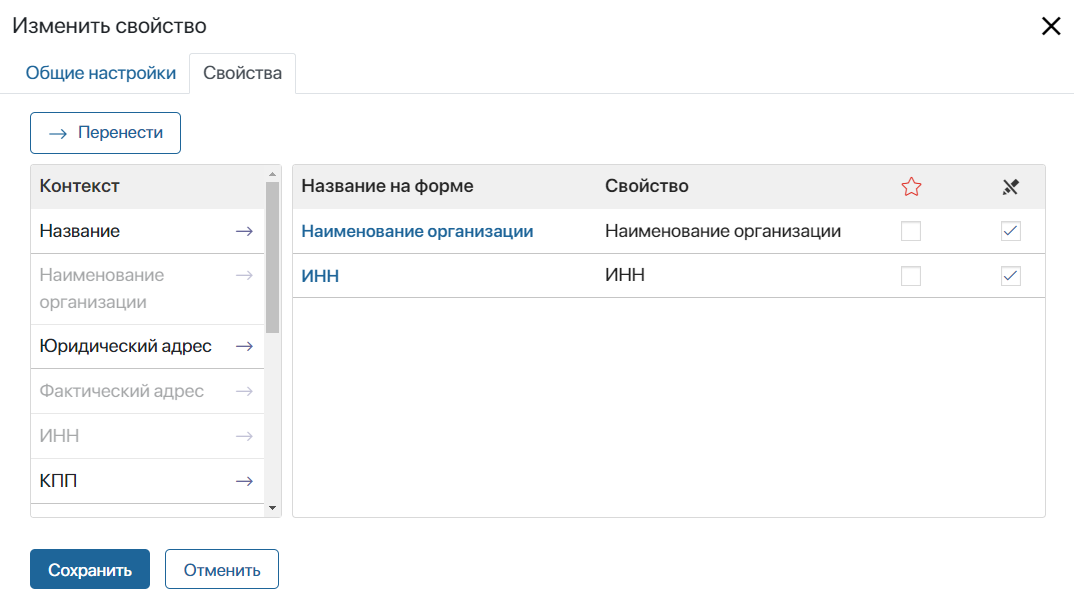Tick the star checkbox for Наименование организации
Image resolution: width=1074 pixels, height=596 pixels.
pos(911,231)
